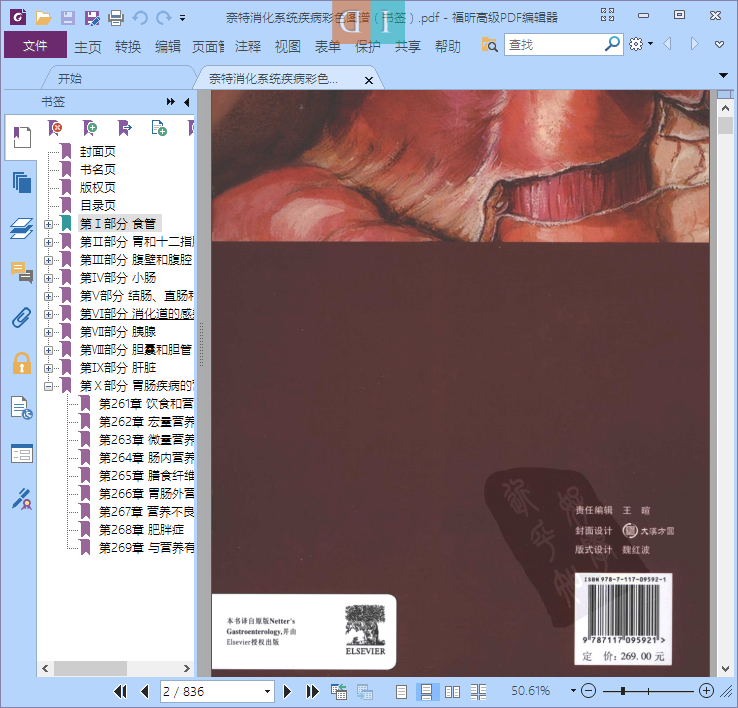The height and width of the screenshot is (708, 738).
Task: Open the Layers sidebar panel
Action: point(22,228)
